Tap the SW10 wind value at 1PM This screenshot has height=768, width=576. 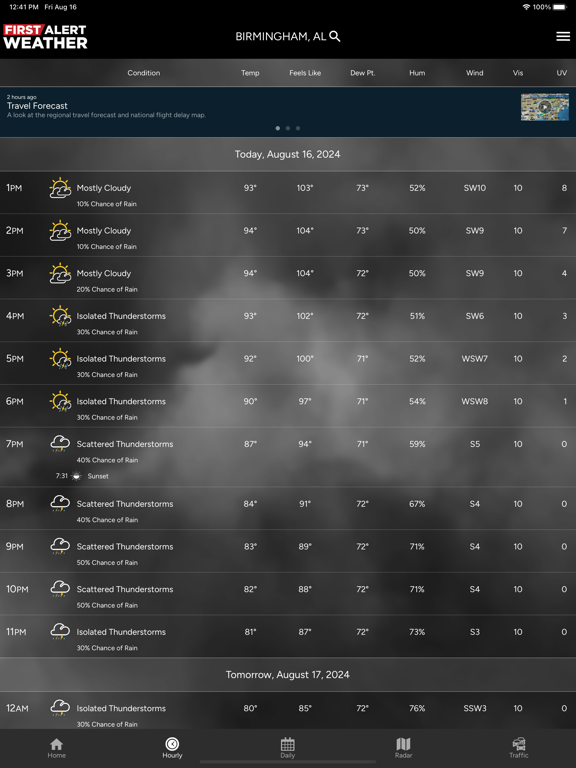click(x=475, y=188)
